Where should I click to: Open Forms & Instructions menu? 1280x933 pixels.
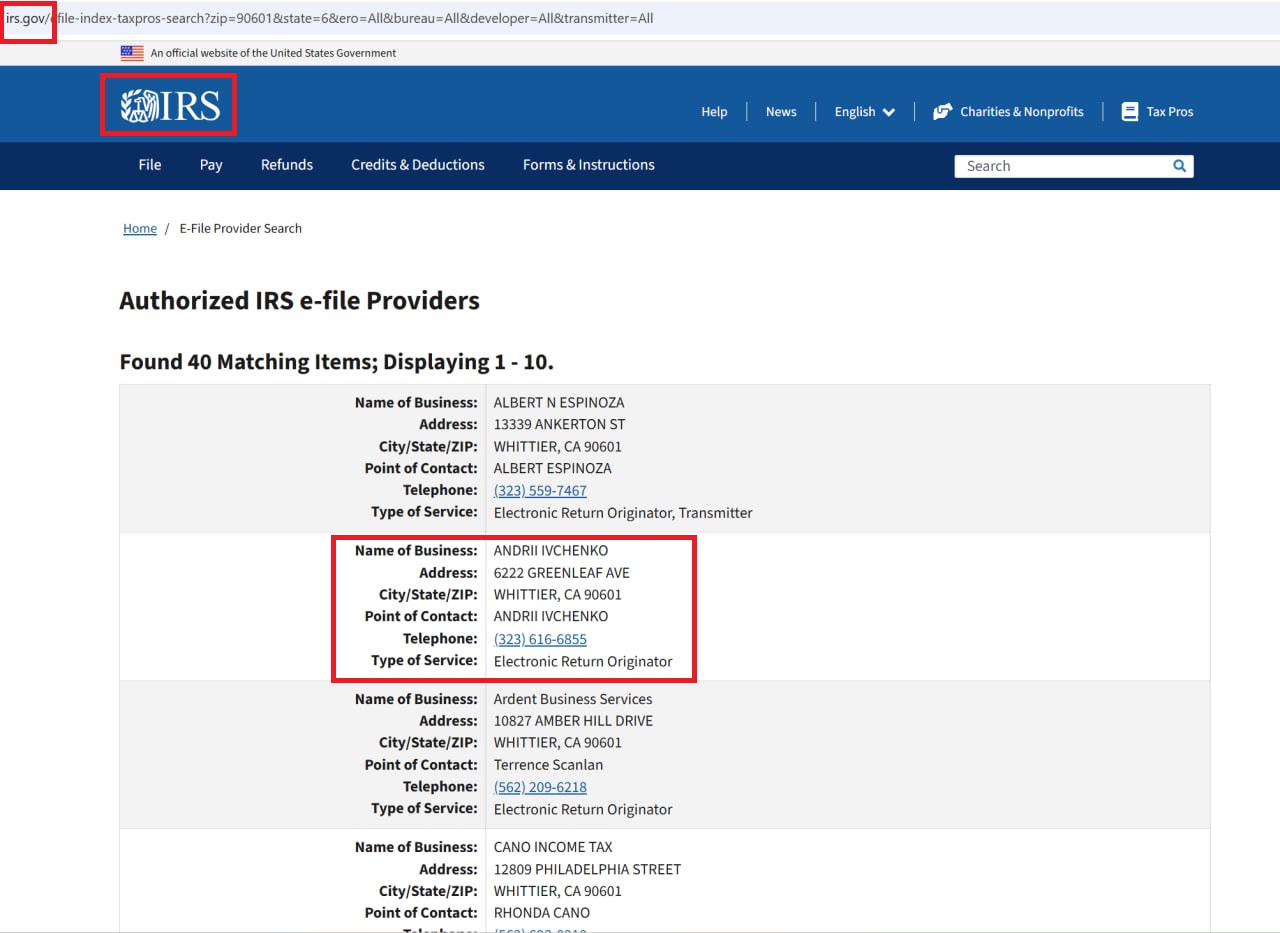point(589,165)
